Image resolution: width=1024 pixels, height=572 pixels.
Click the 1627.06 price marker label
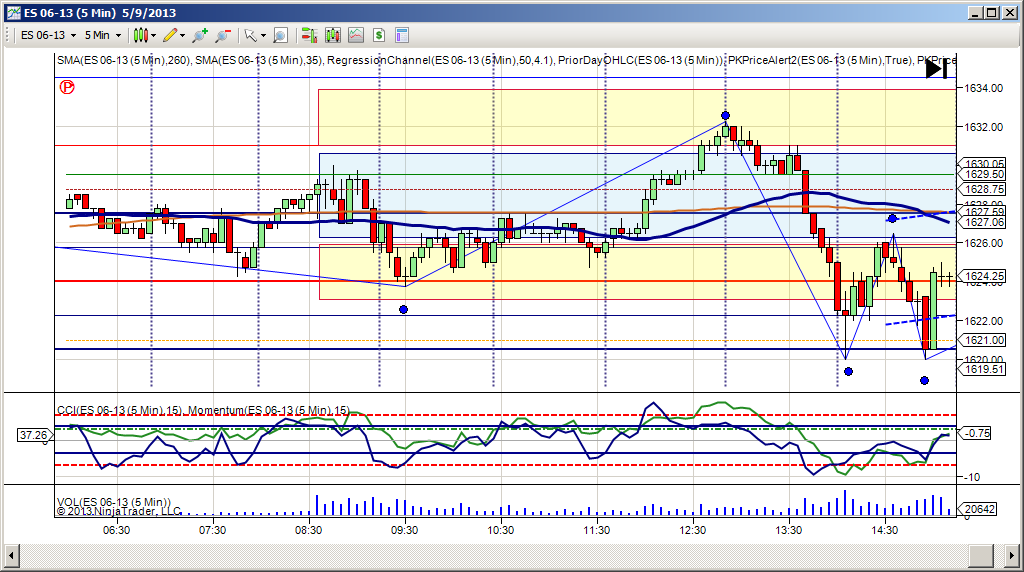point(982,222)
